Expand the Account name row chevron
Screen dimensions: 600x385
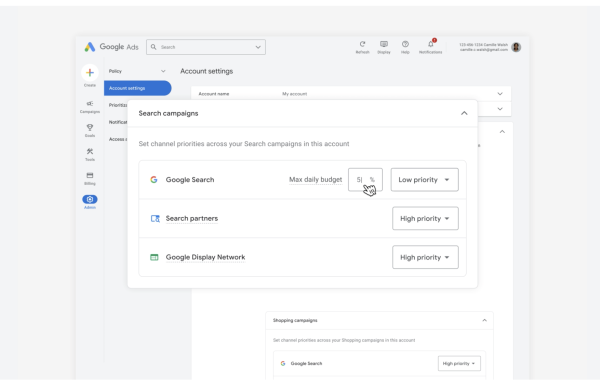[x=500, y=94]
